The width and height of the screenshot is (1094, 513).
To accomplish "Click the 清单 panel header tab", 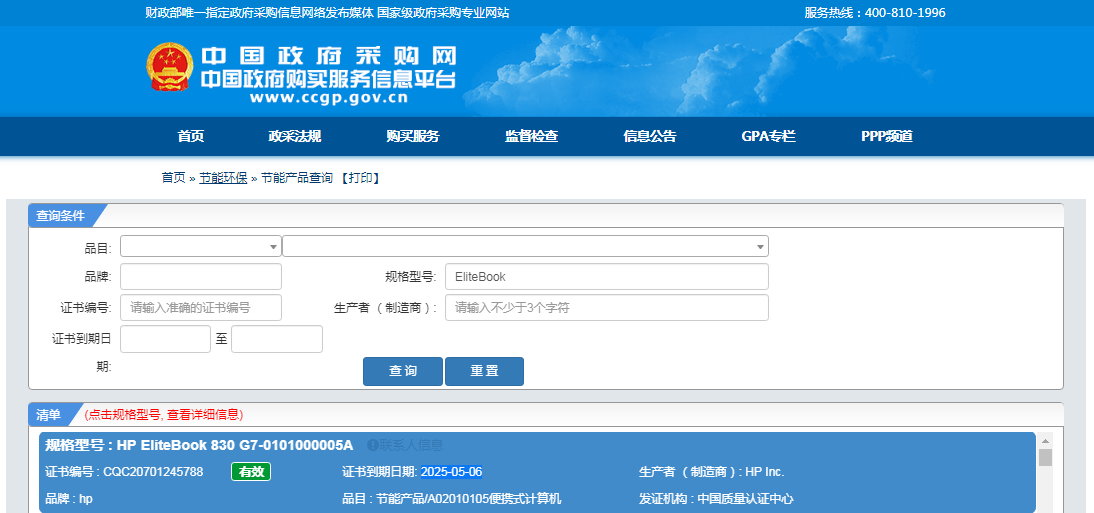I will [50, 415].
